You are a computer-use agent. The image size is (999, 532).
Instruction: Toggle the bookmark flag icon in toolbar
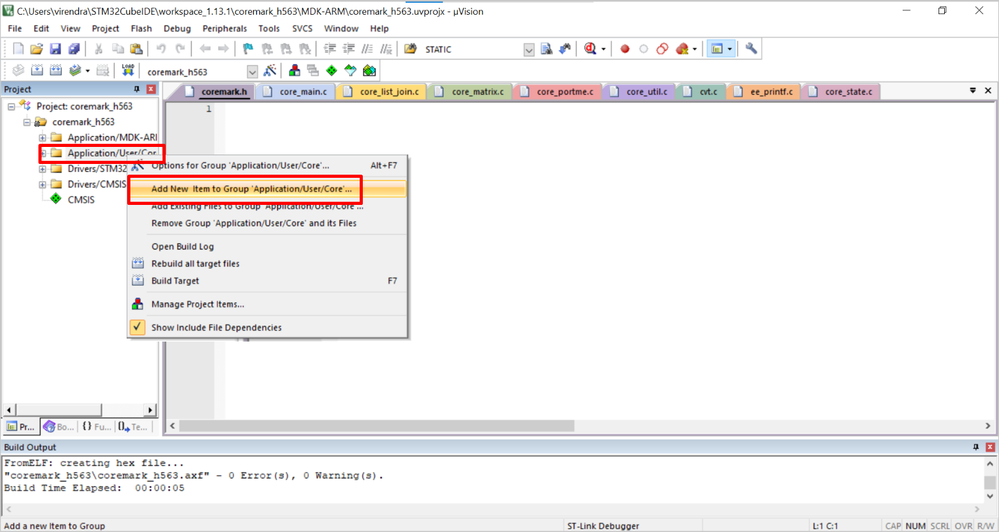(x=248, y=49)
